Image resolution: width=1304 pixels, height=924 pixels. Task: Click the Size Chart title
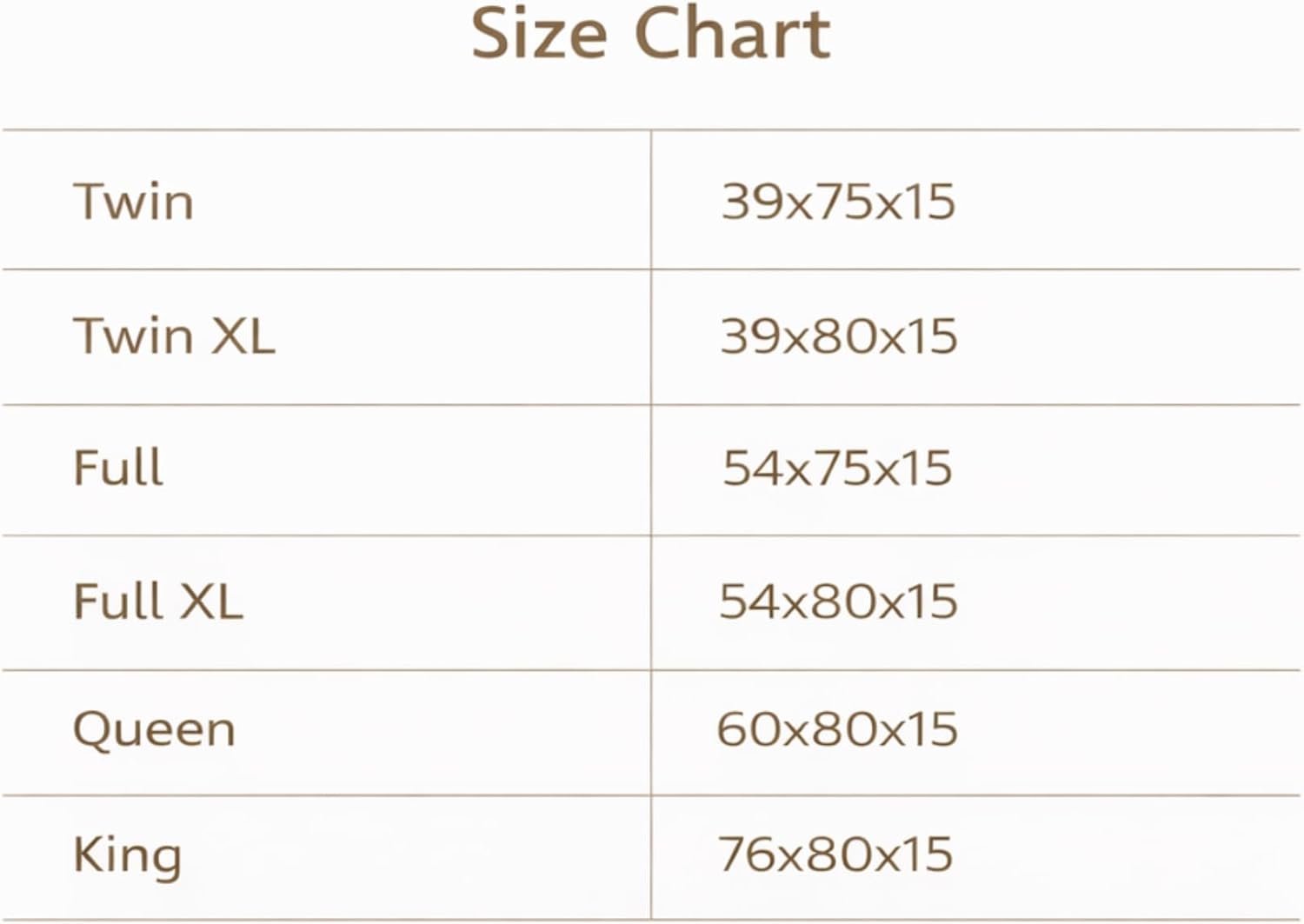[x=650, y=35]
